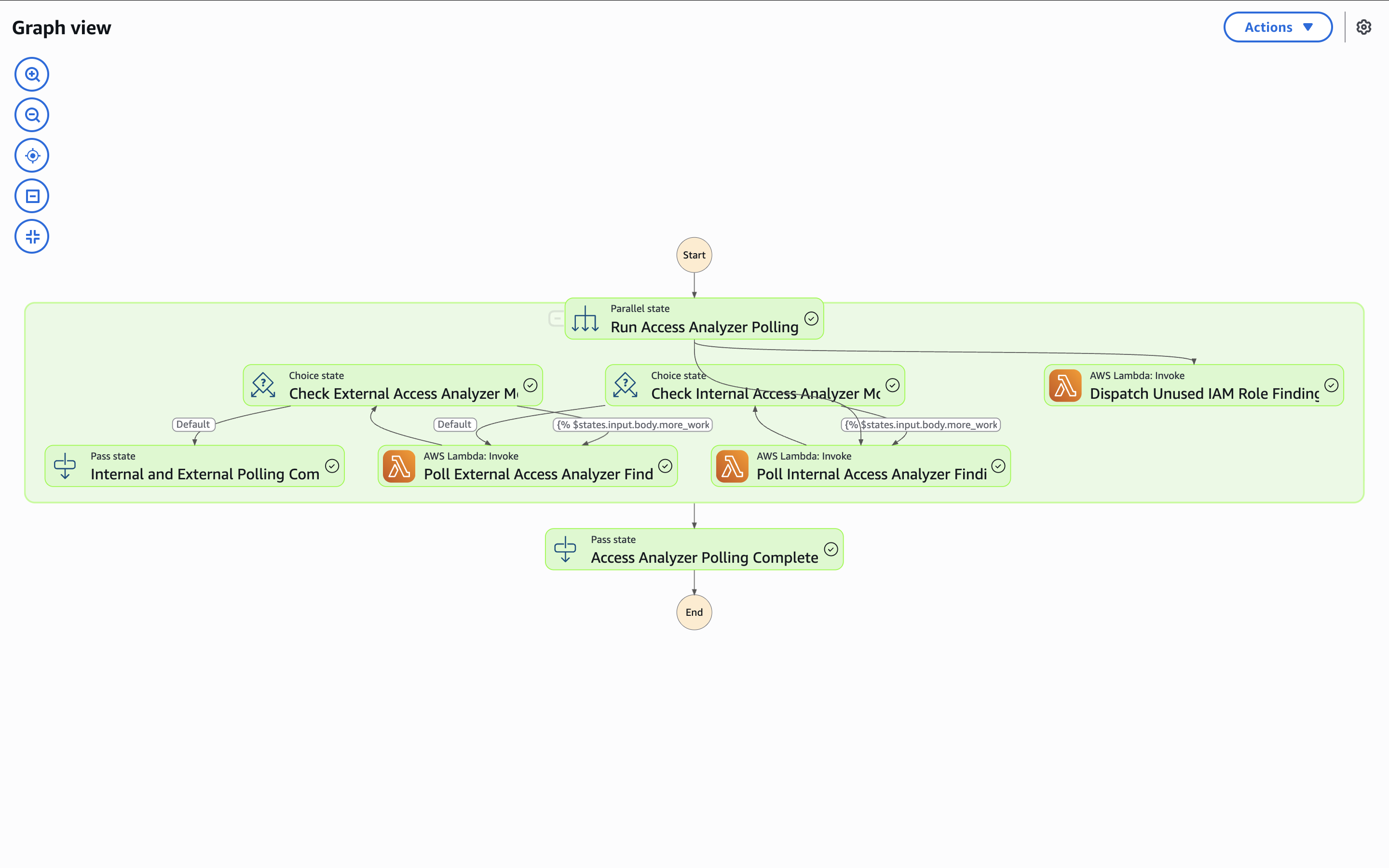
Task: Click the zoom in magnifier icon
Action: tap(31, 75)
